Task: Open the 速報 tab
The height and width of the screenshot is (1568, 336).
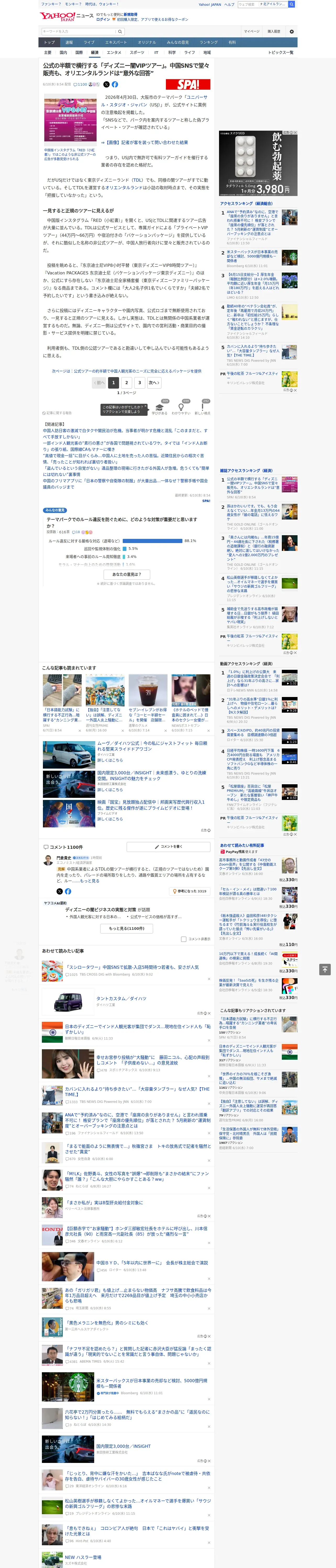Action: [69, 43]
